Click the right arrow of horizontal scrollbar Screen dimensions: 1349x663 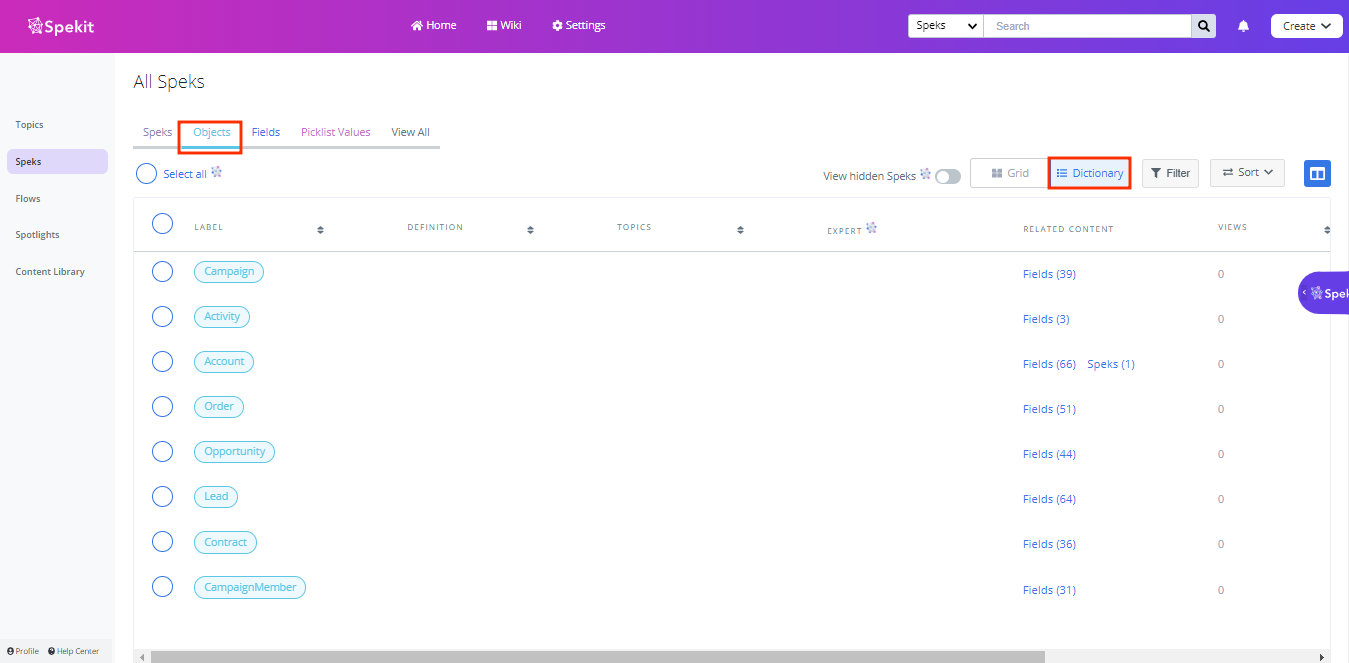click(1323, 657)
